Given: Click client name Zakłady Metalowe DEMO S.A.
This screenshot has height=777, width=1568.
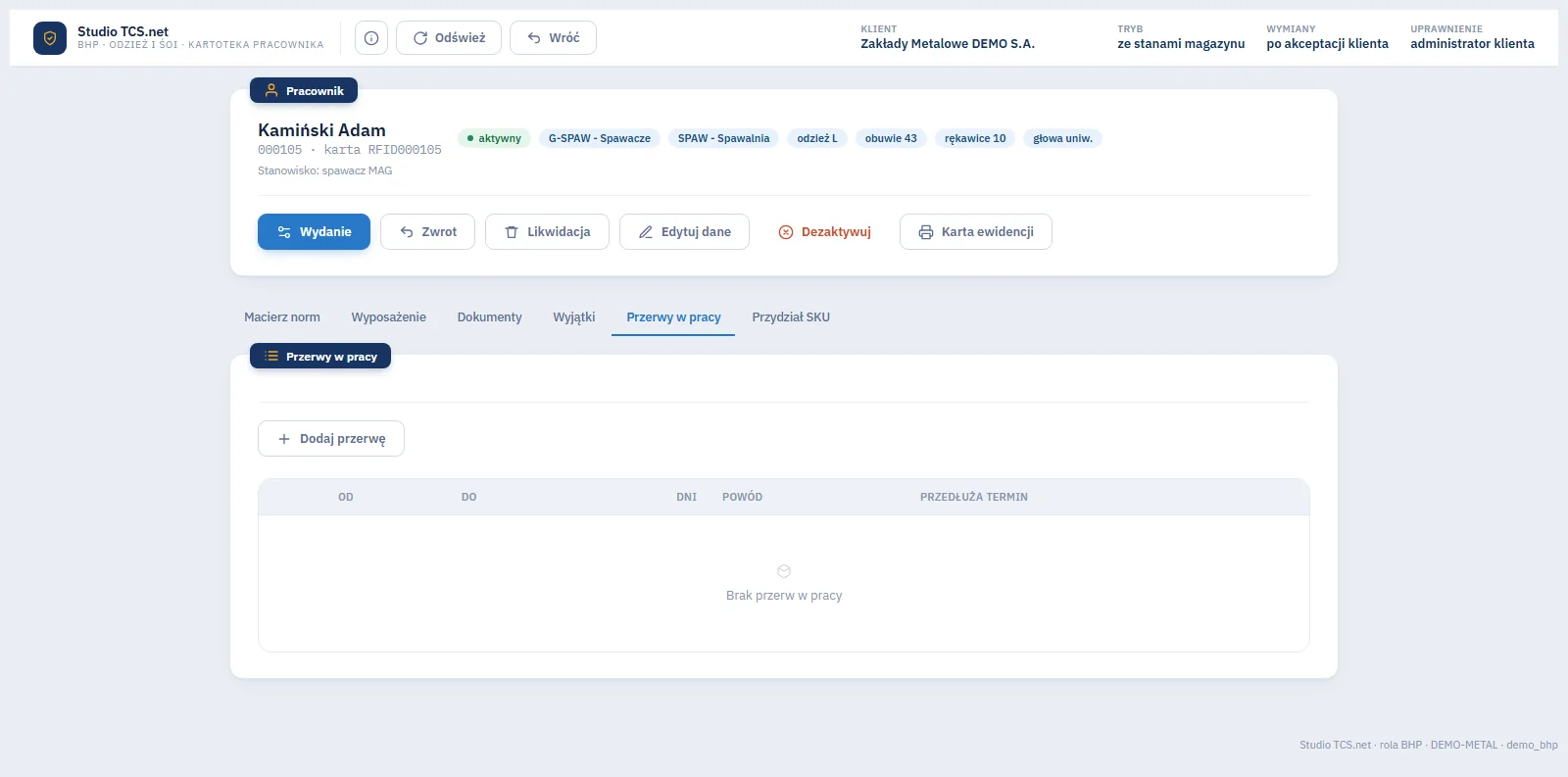Looking at the screenshot, I should [x=948, y=44].
